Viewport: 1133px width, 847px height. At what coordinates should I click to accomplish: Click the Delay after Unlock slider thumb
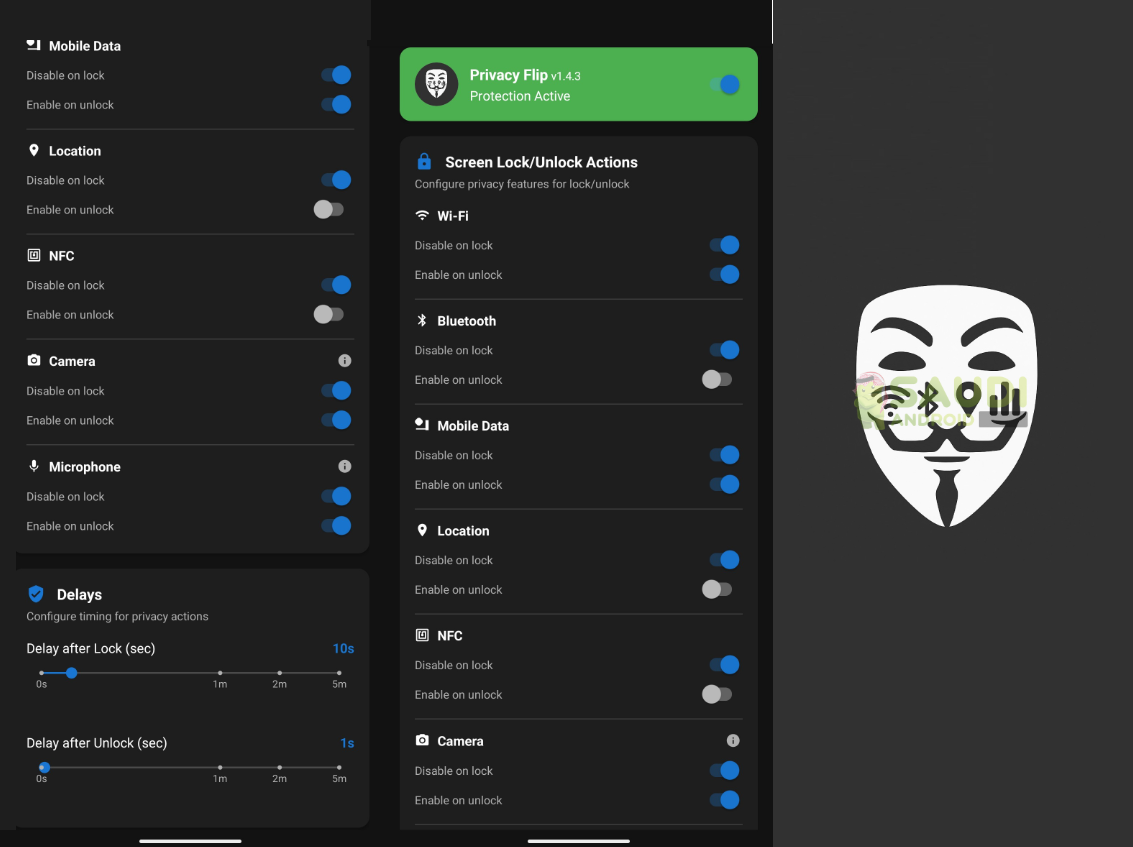[44, 768]
